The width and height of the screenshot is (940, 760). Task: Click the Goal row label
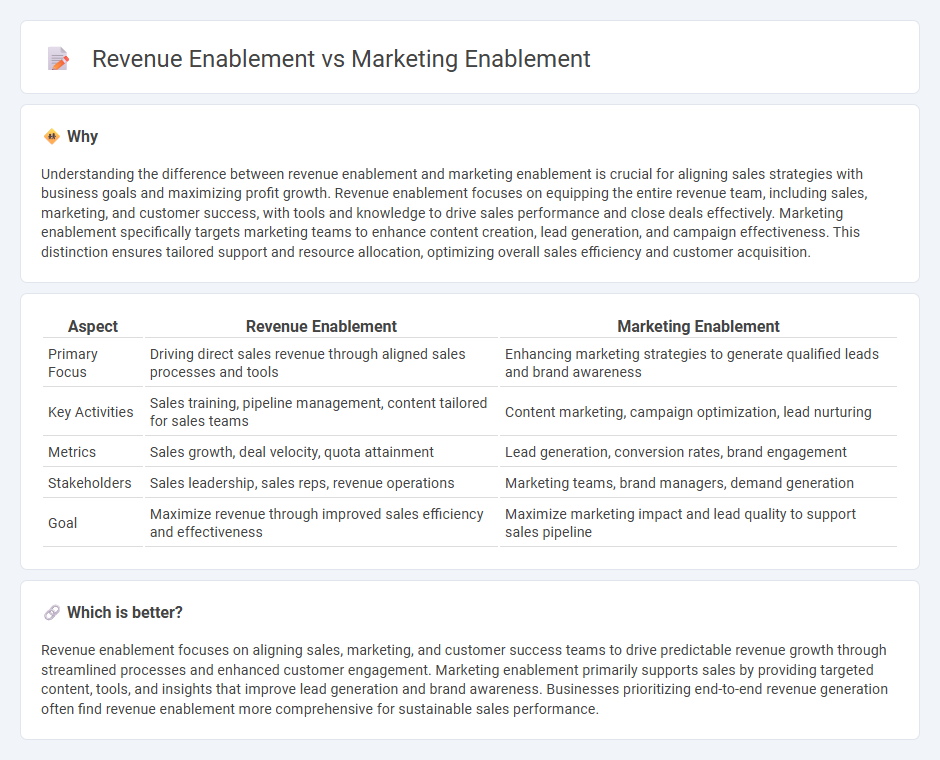(62, 523)
